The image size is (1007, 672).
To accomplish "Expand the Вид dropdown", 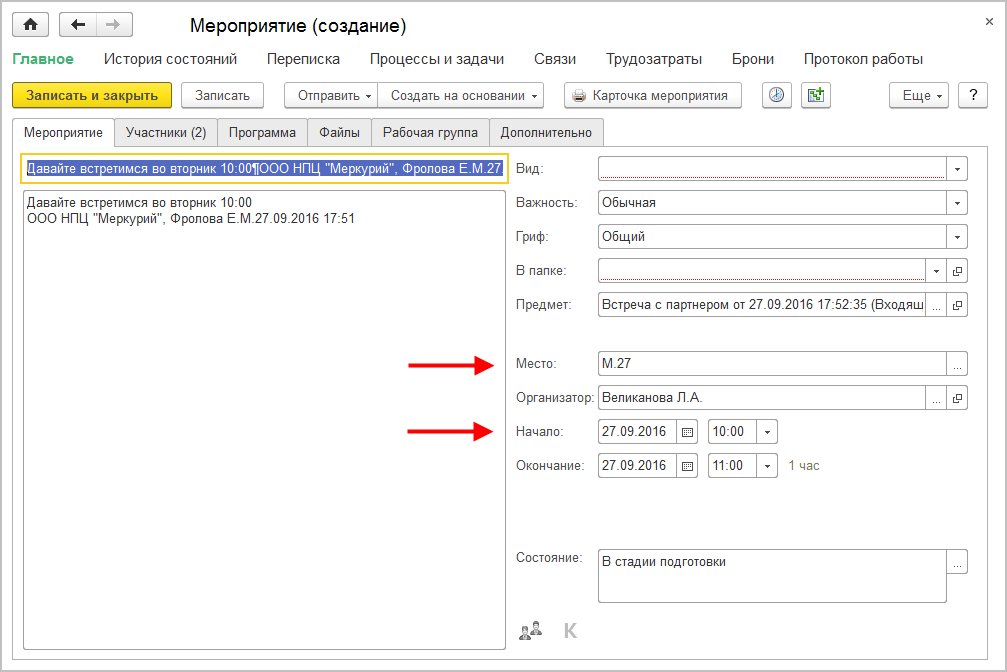I will [x=957, y=169].
